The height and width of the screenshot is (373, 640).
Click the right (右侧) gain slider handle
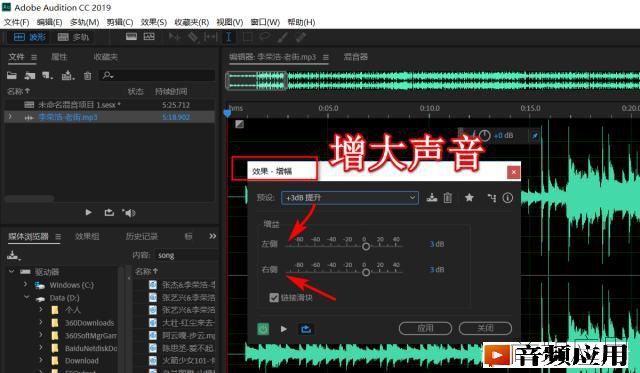click(366, 272)
